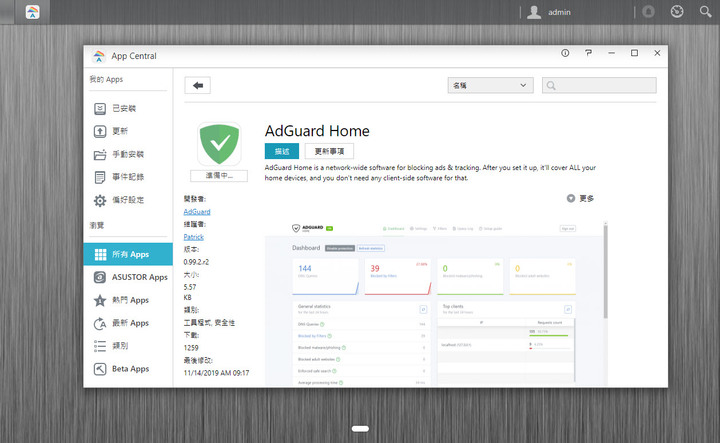Click the App Central info icon in title bar
The height and width of the screenshot is (443, 720).
[565, 53]
